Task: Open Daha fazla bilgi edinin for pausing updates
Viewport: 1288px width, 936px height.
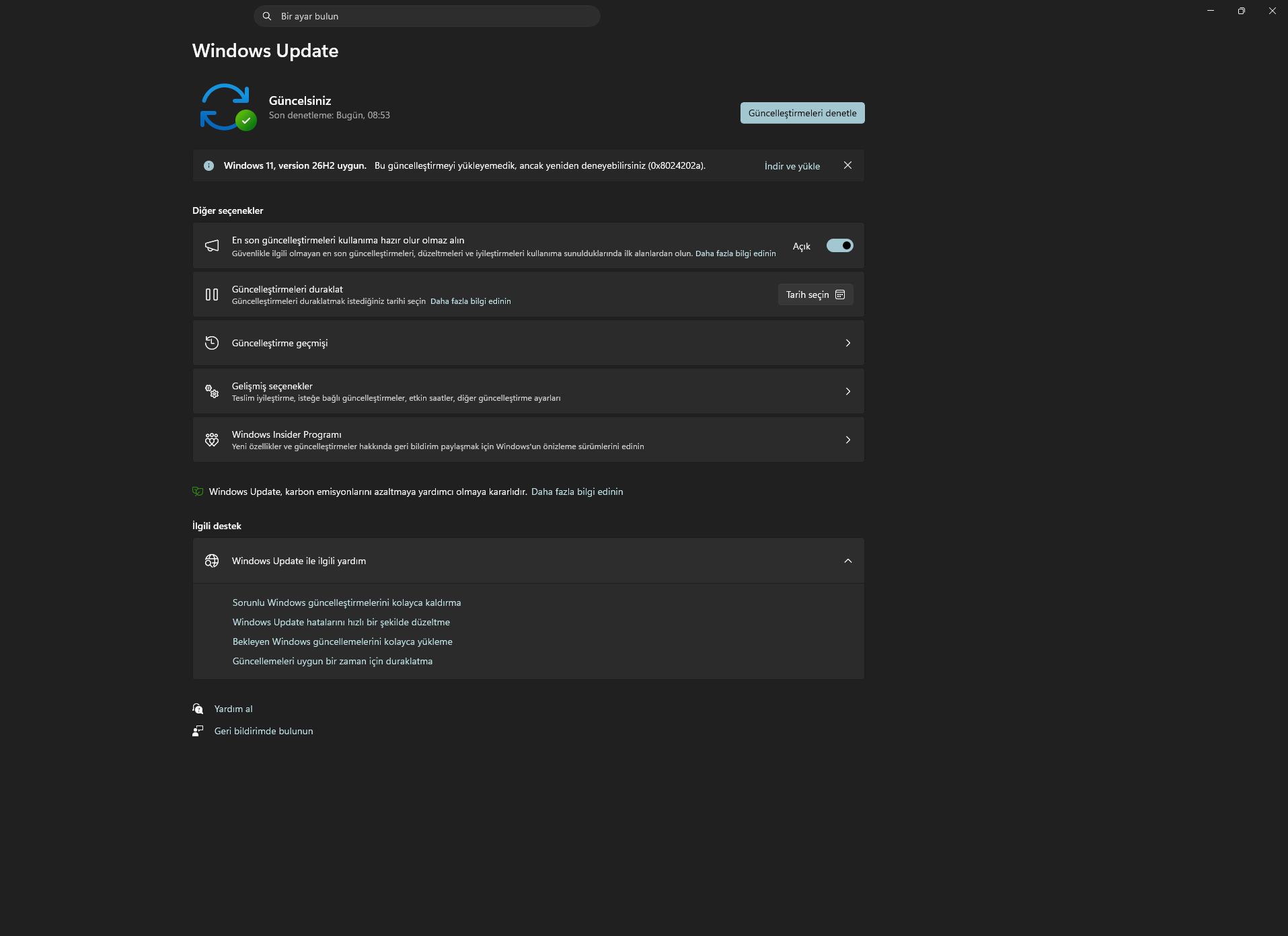Action: point(471,301)
